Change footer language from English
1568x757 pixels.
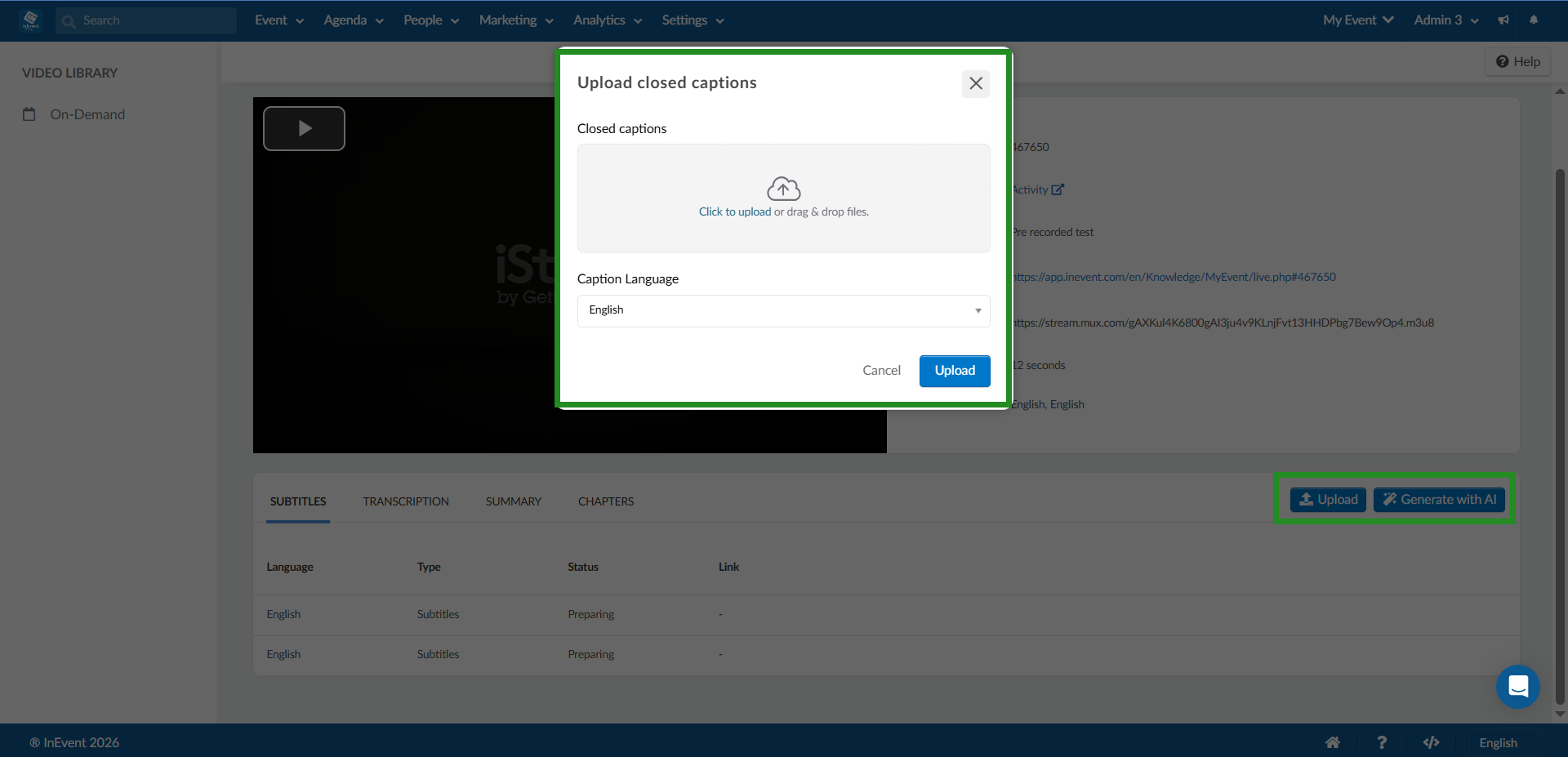pyautogui.click(x=1499, y=741)
